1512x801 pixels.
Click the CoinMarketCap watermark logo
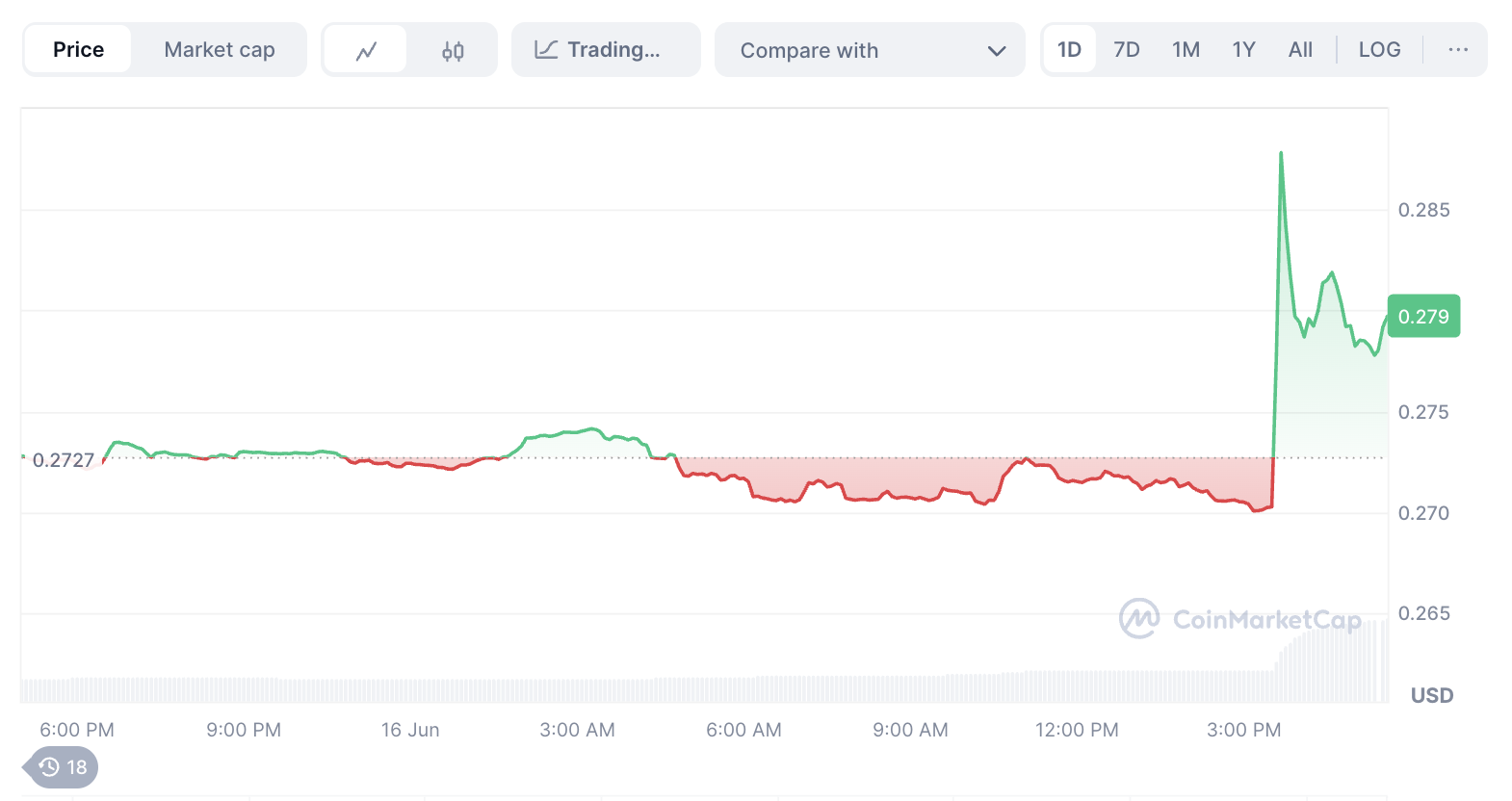click(1240, 619)
